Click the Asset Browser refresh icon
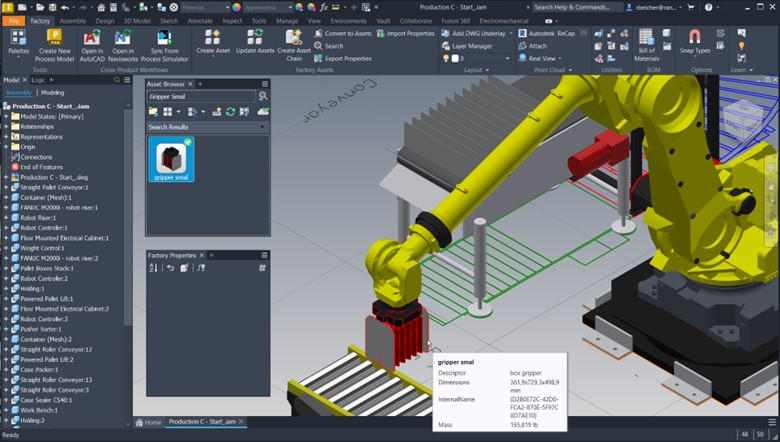780x442 pixels. coord(230,112)
